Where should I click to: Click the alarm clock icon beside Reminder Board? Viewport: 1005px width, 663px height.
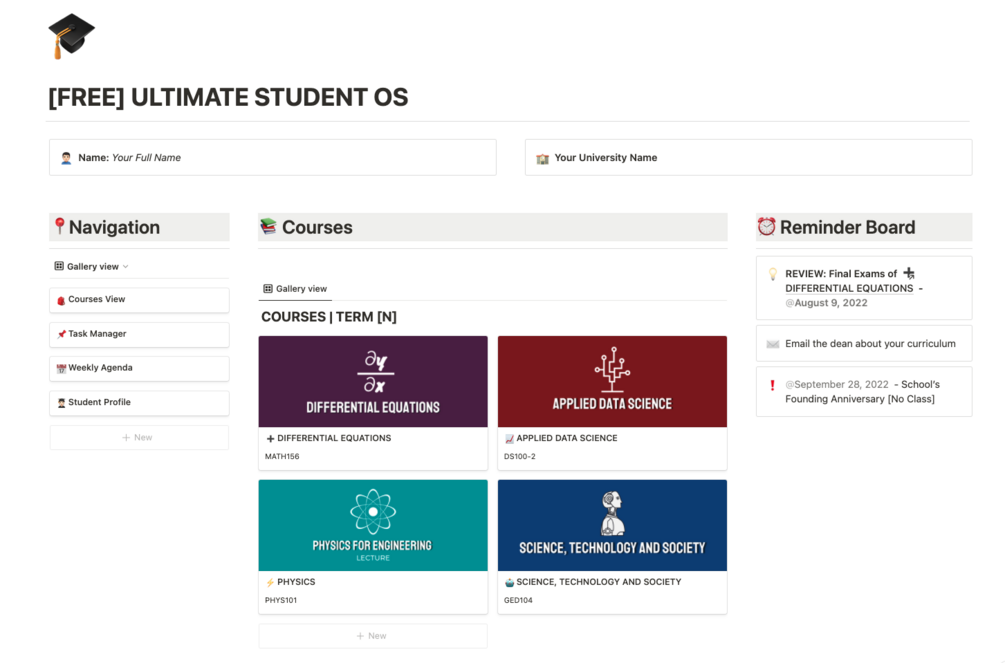767,226
